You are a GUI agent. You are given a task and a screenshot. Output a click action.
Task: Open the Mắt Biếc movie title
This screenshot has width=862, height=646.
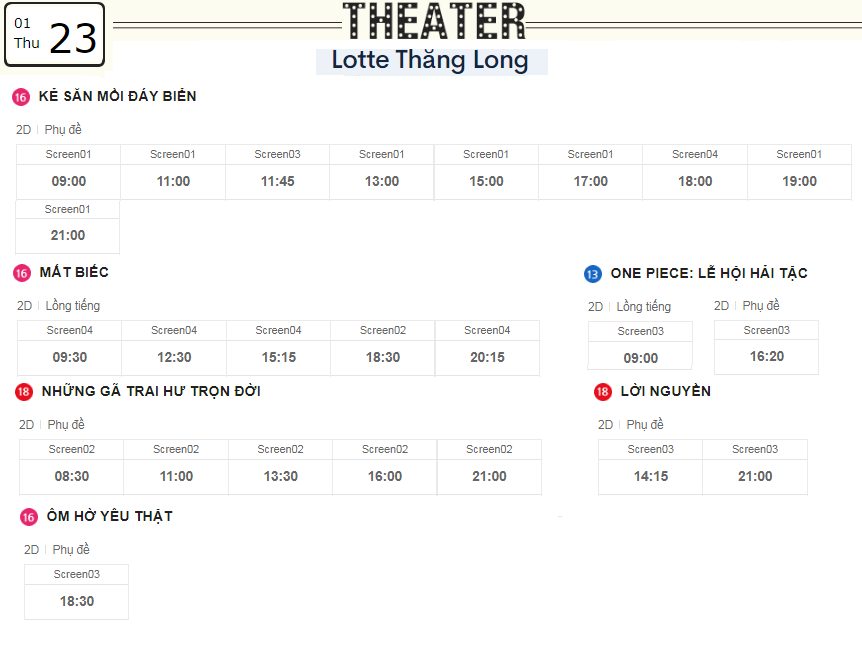pyautogui.click(x=74, y=272)
